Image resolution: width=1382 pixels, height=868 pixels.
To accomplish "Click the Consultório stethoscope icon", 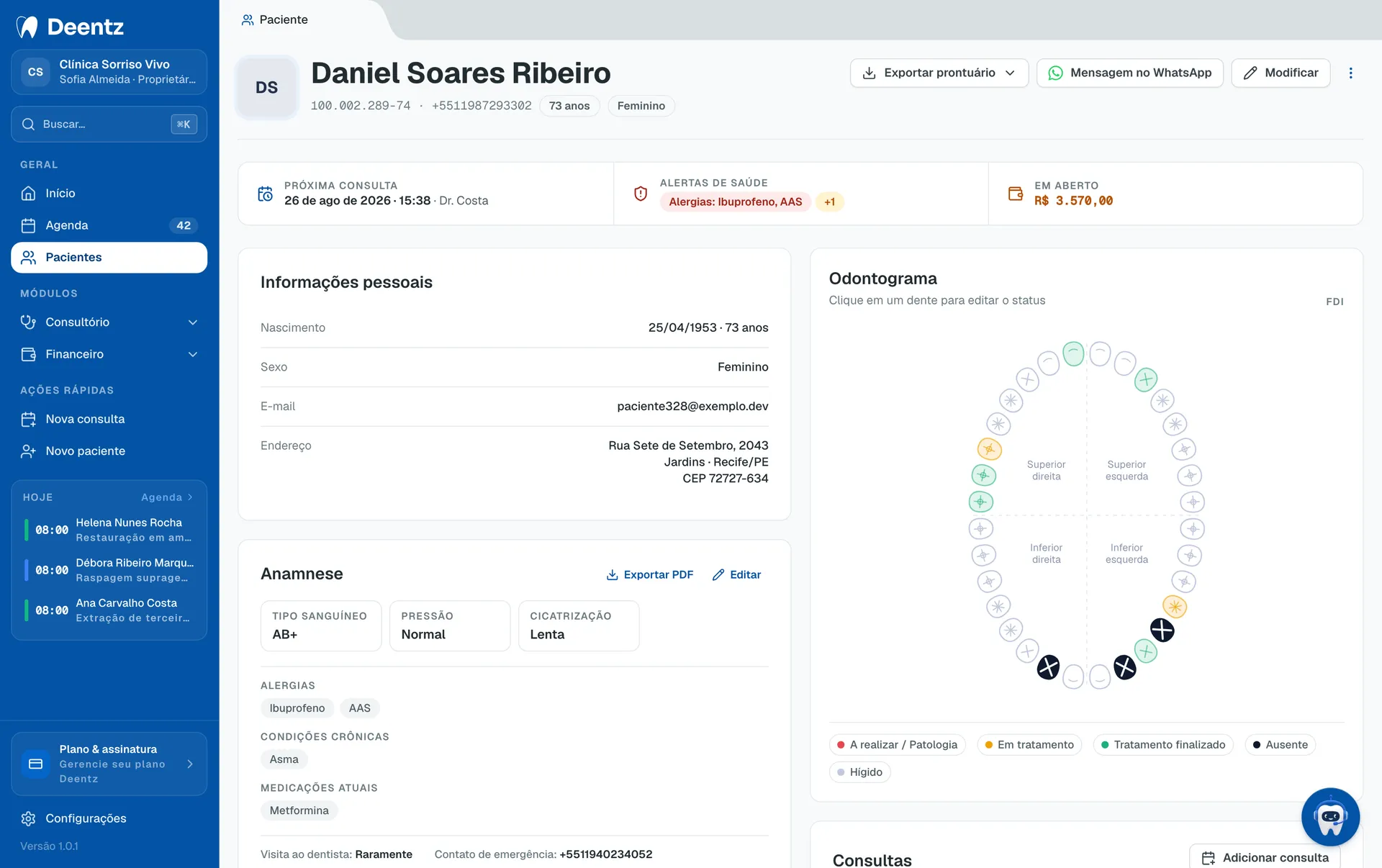I will tap(28, 322).
